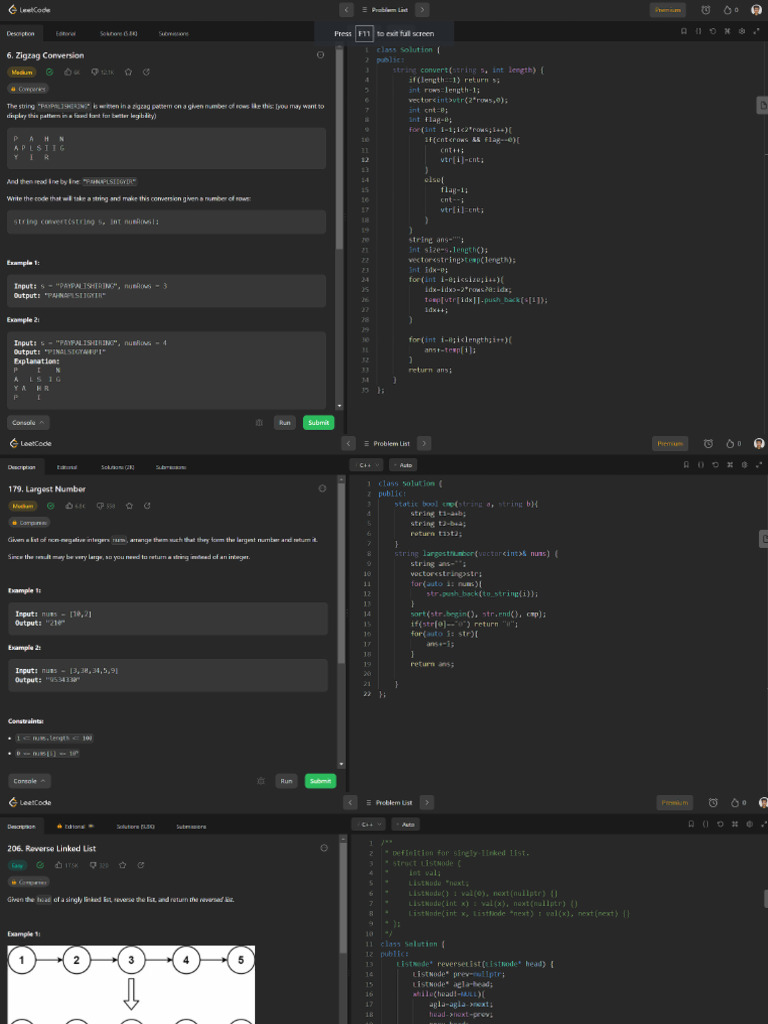Image resolution: width=768 pixels, height=1024 pixels.
Task: Open C++ language dropdown in Reverse Linked List editor
Action: [368, 825]
